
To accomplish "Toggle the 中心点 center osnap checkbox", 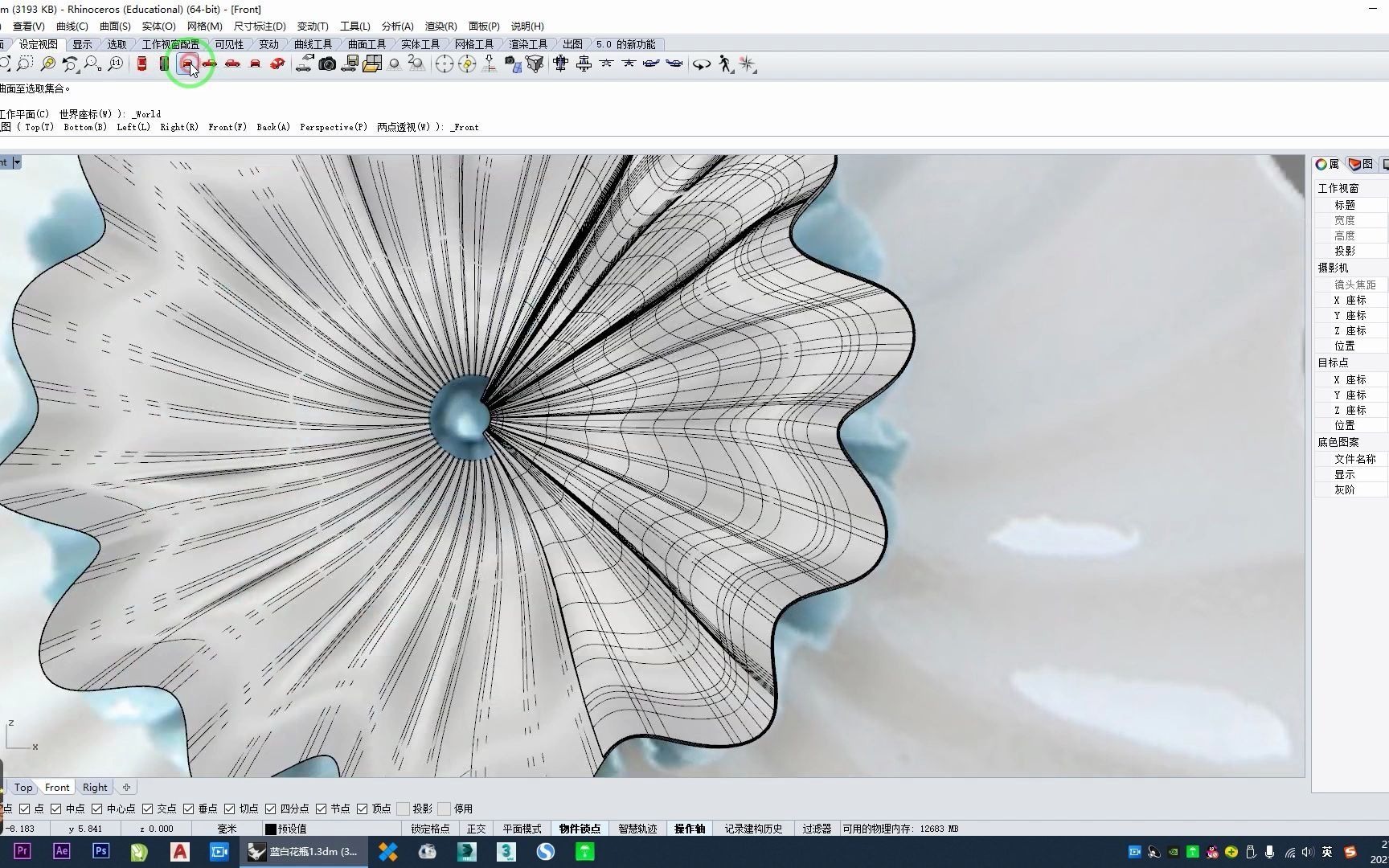I will click(x=96, y=809).
